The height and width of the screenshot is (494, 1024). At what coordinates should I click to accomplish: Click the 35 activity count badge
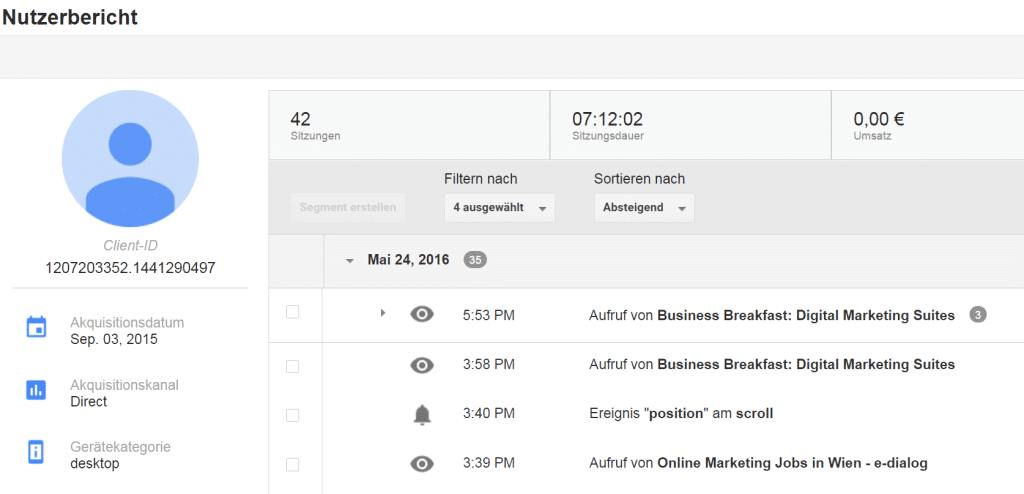(475, 260)
